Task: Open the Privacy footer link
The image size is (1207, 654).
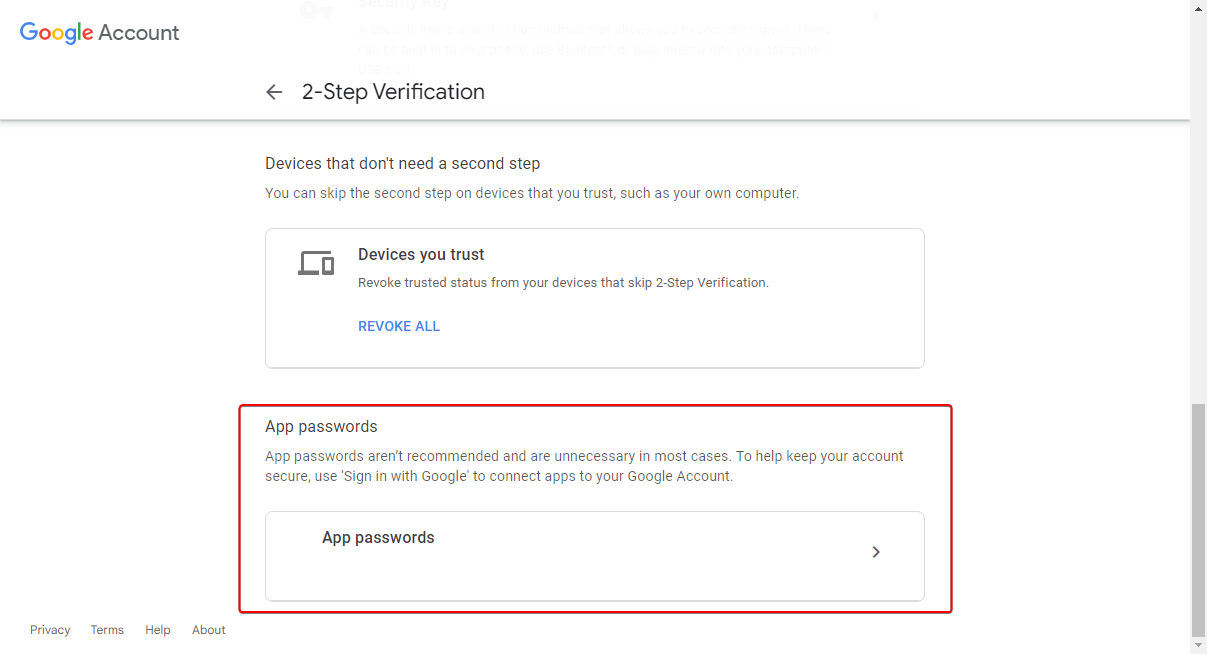Action: tap(50, 630)
